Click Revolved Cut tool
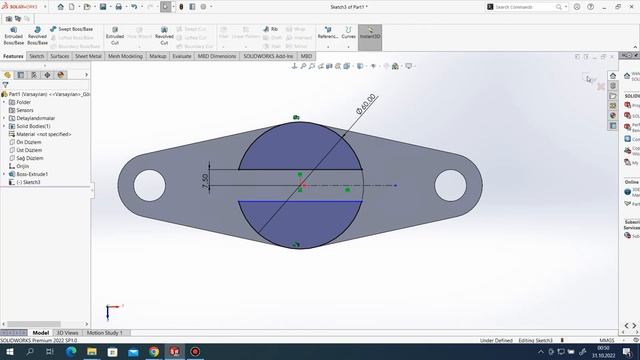 click(164, 36)
